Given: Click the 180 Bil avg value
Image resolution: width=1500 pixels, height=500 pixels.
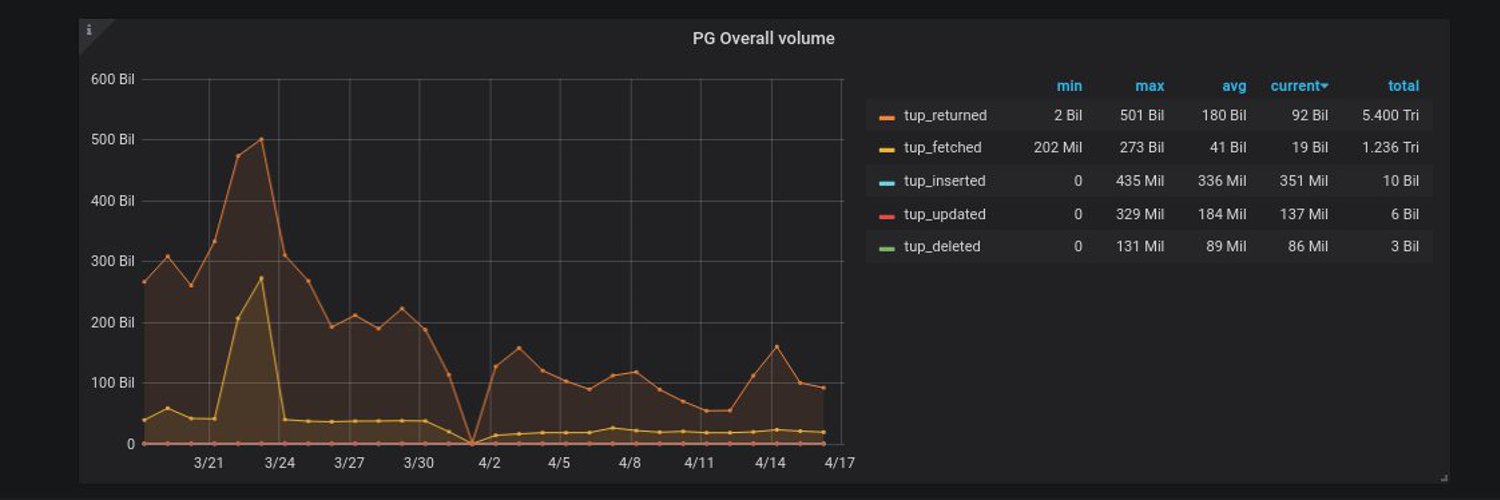Looking at the screenshot, I should click(1224, 116).
